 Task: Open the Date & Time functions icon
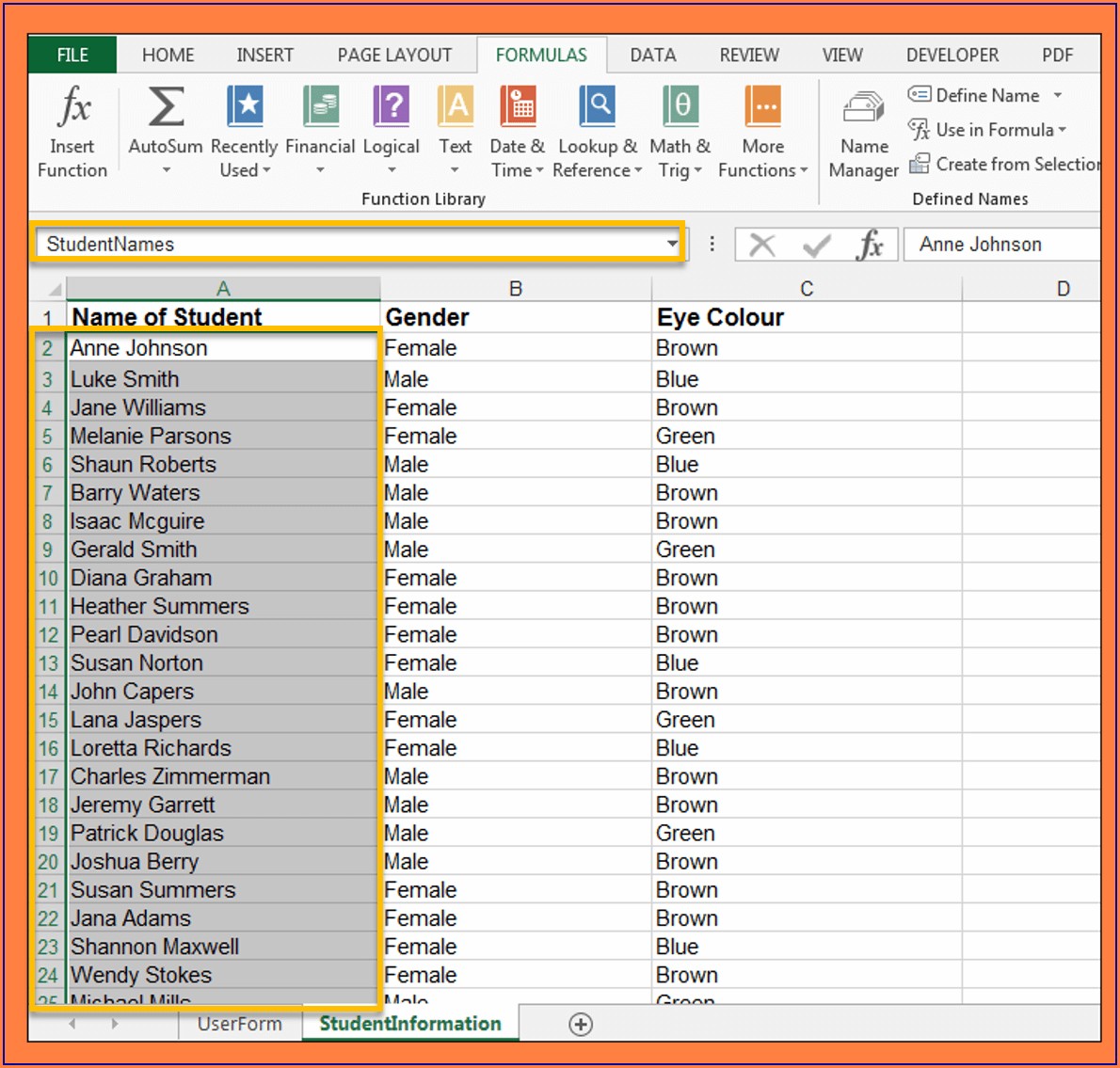(x=518, y=105)
